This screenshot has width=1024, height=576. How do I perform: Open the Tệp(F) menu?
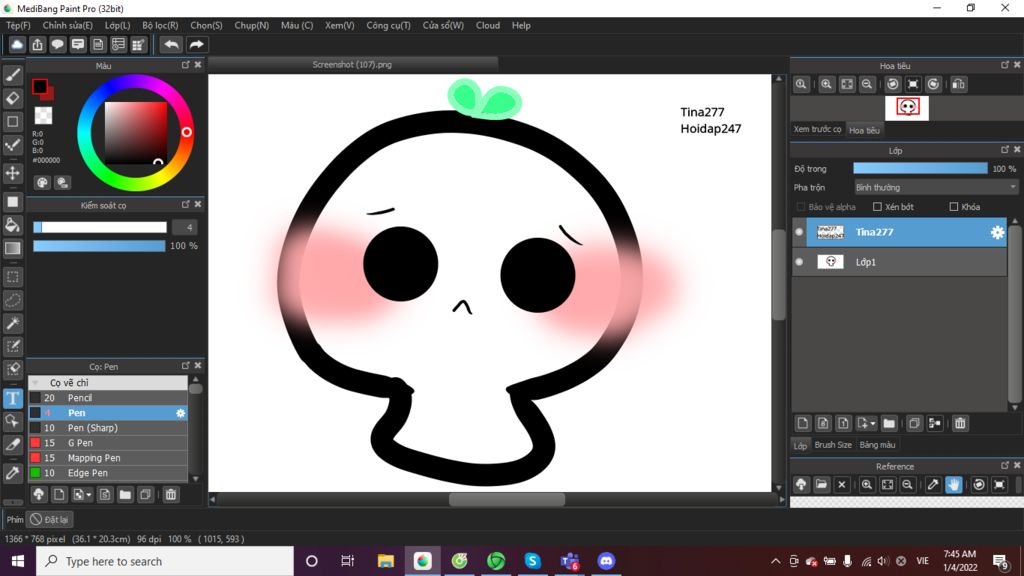(x=18, y=25)
